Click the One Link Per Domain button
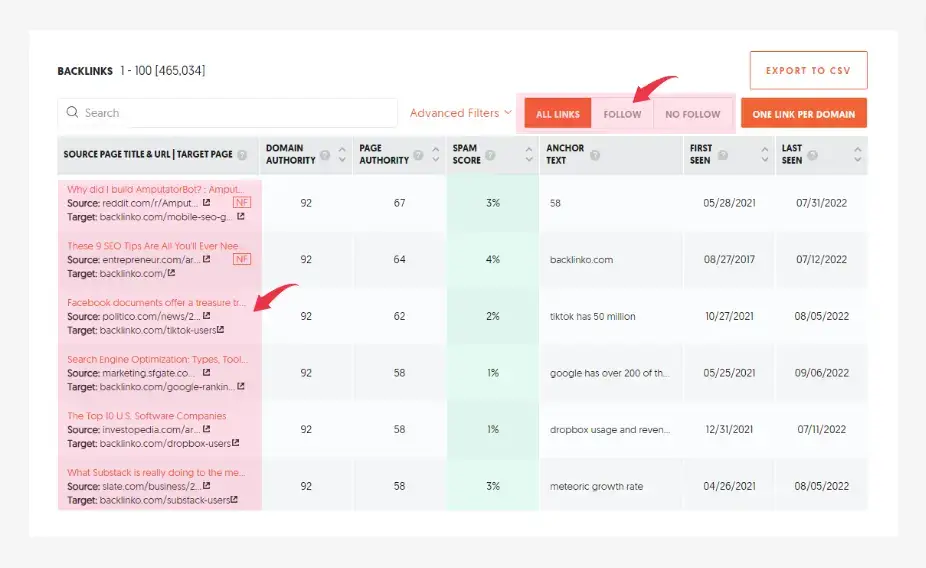 click(803, 114)
